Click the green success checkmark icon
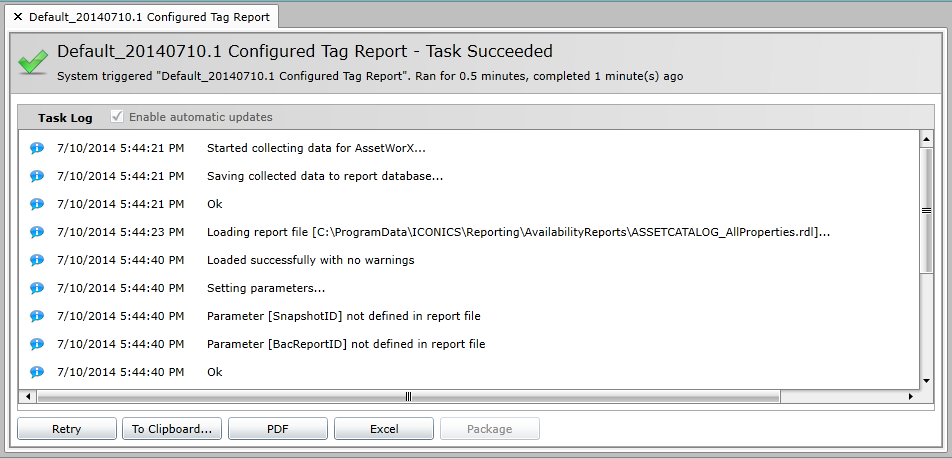Image resolution: width=952 pixels, height=459 pixels. 32,62
